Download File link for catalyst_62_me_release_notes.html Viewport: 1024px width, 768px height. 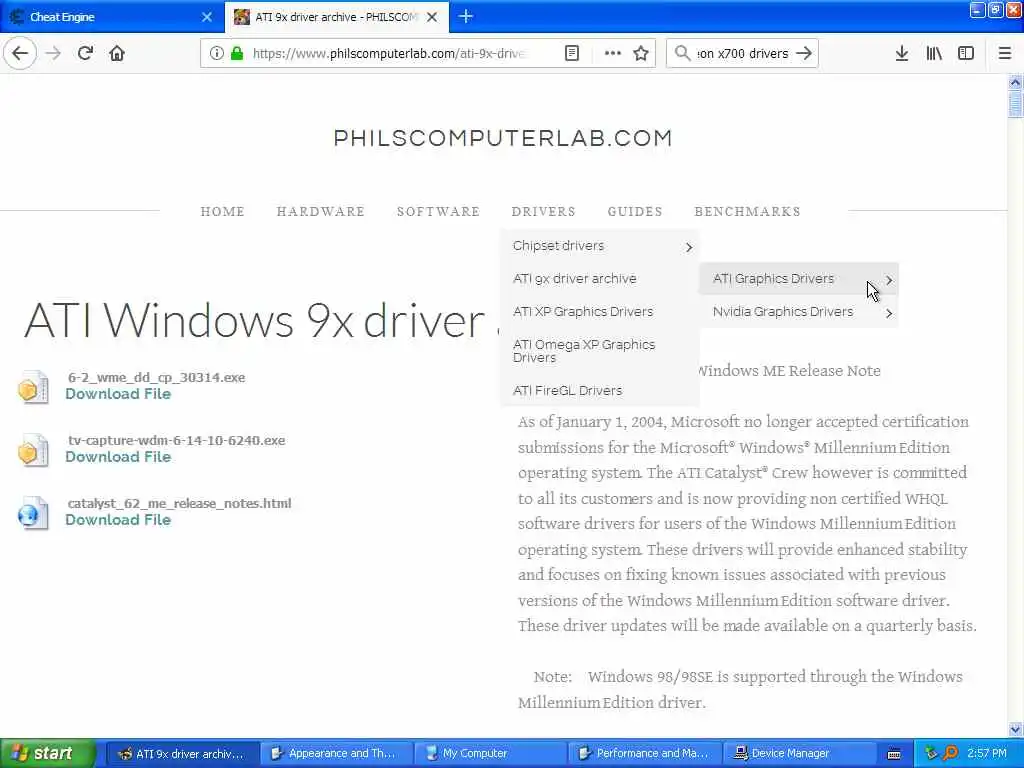click(118, 520)
